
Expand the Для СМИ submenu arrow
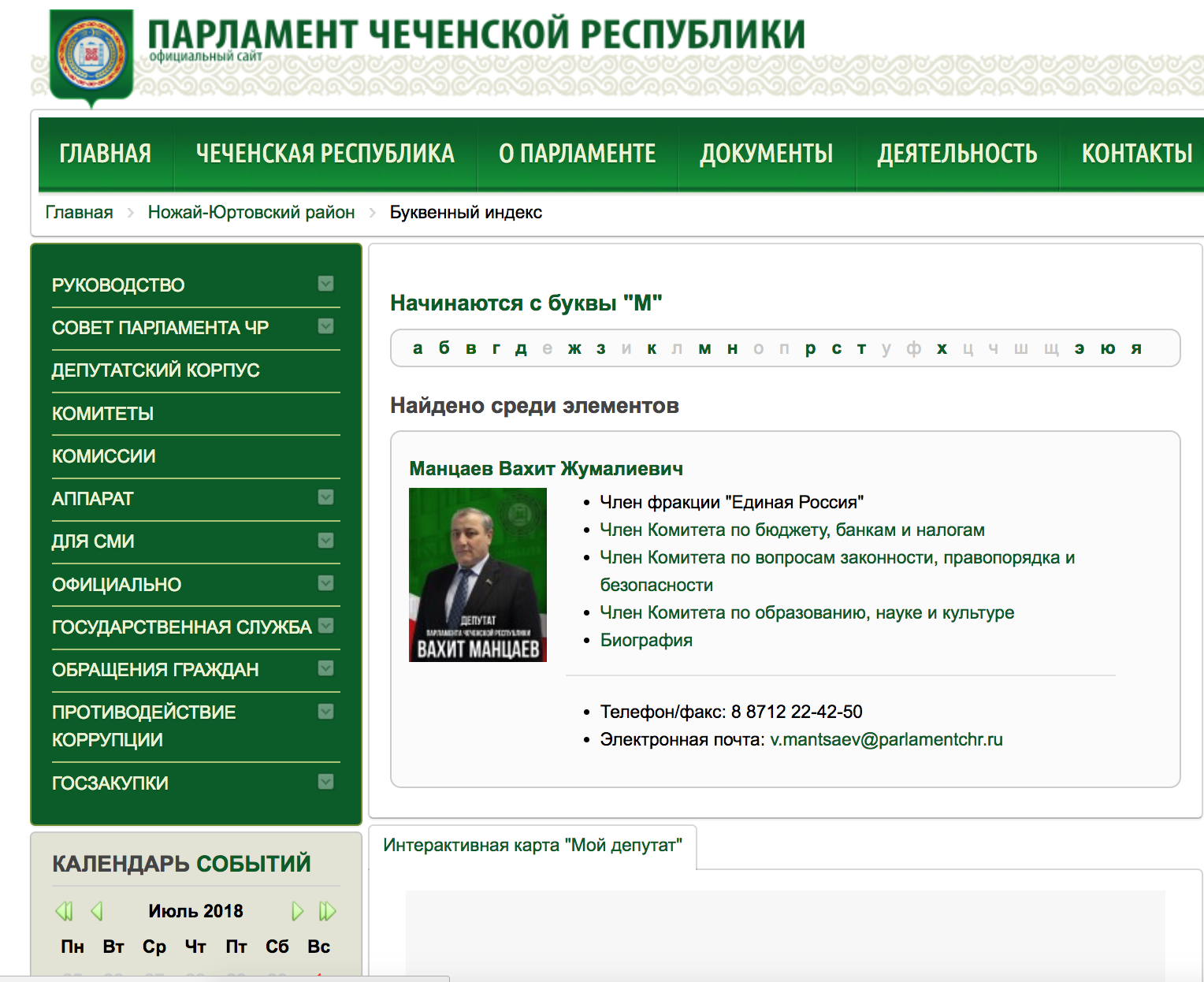pos(325,541)
